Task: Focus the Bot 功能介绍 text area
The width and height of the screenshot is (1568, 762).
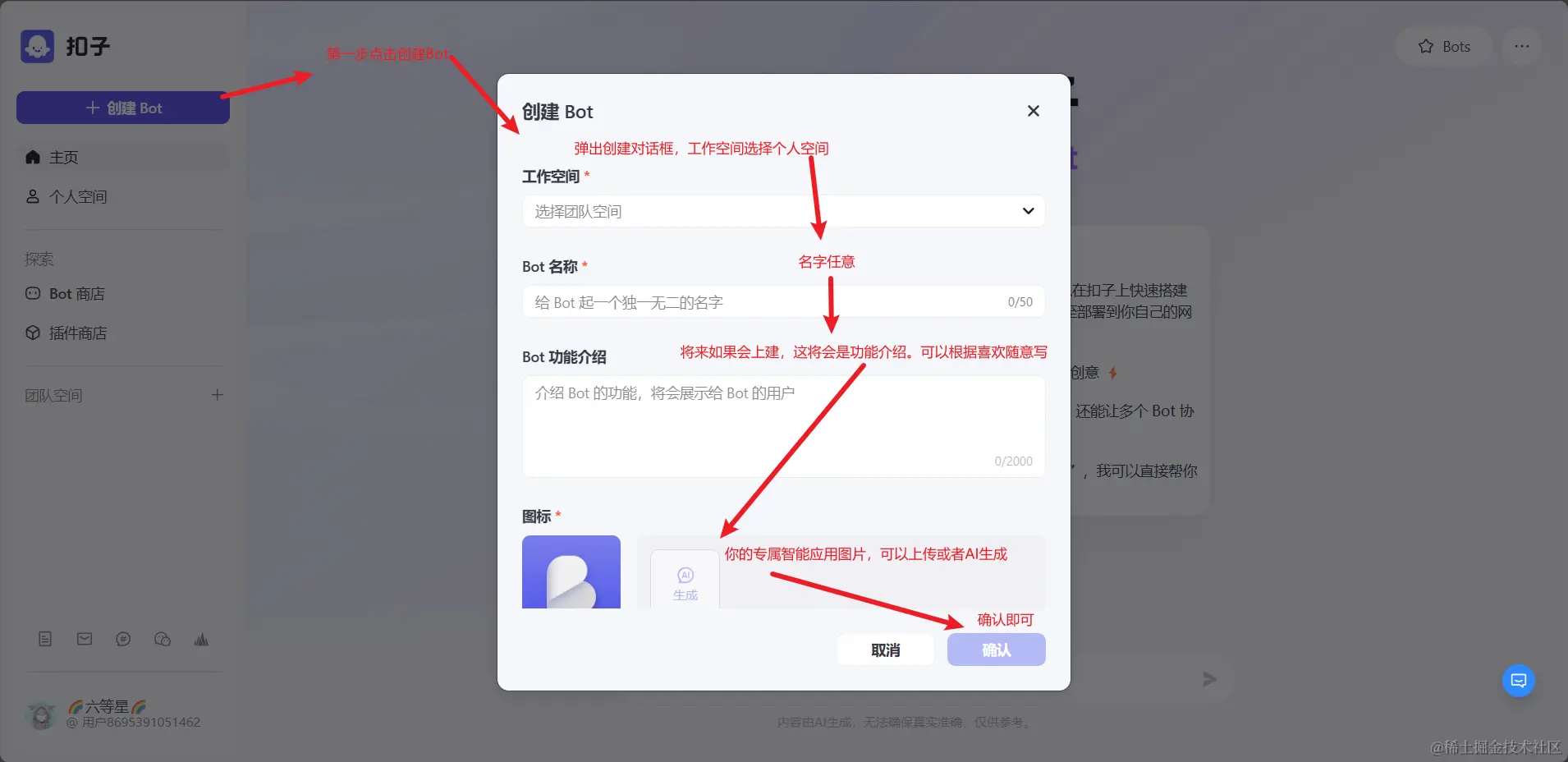Action: pyautogui.click(x=783, y=426)
